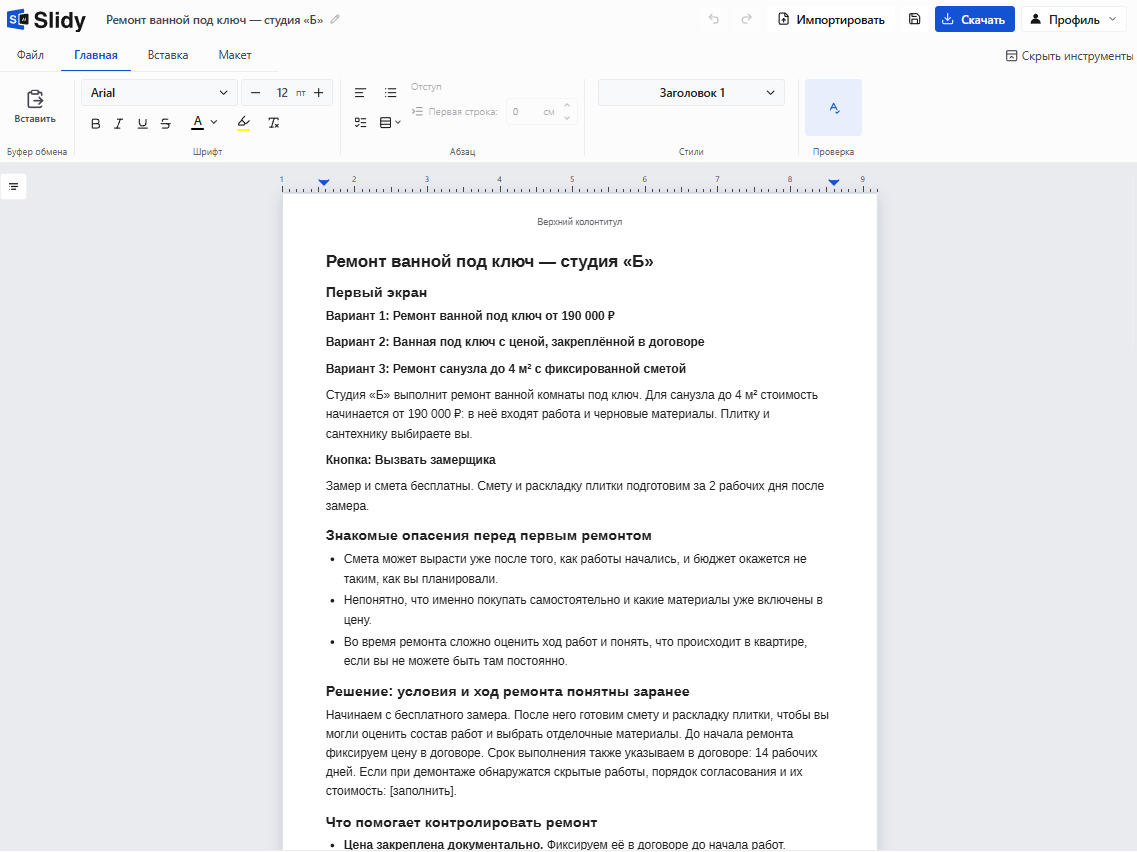The width and height of the screenshot is (1137, 852).
Task: Insert a bulleted list
Action: pyautogui.click(x=391, y=93)
